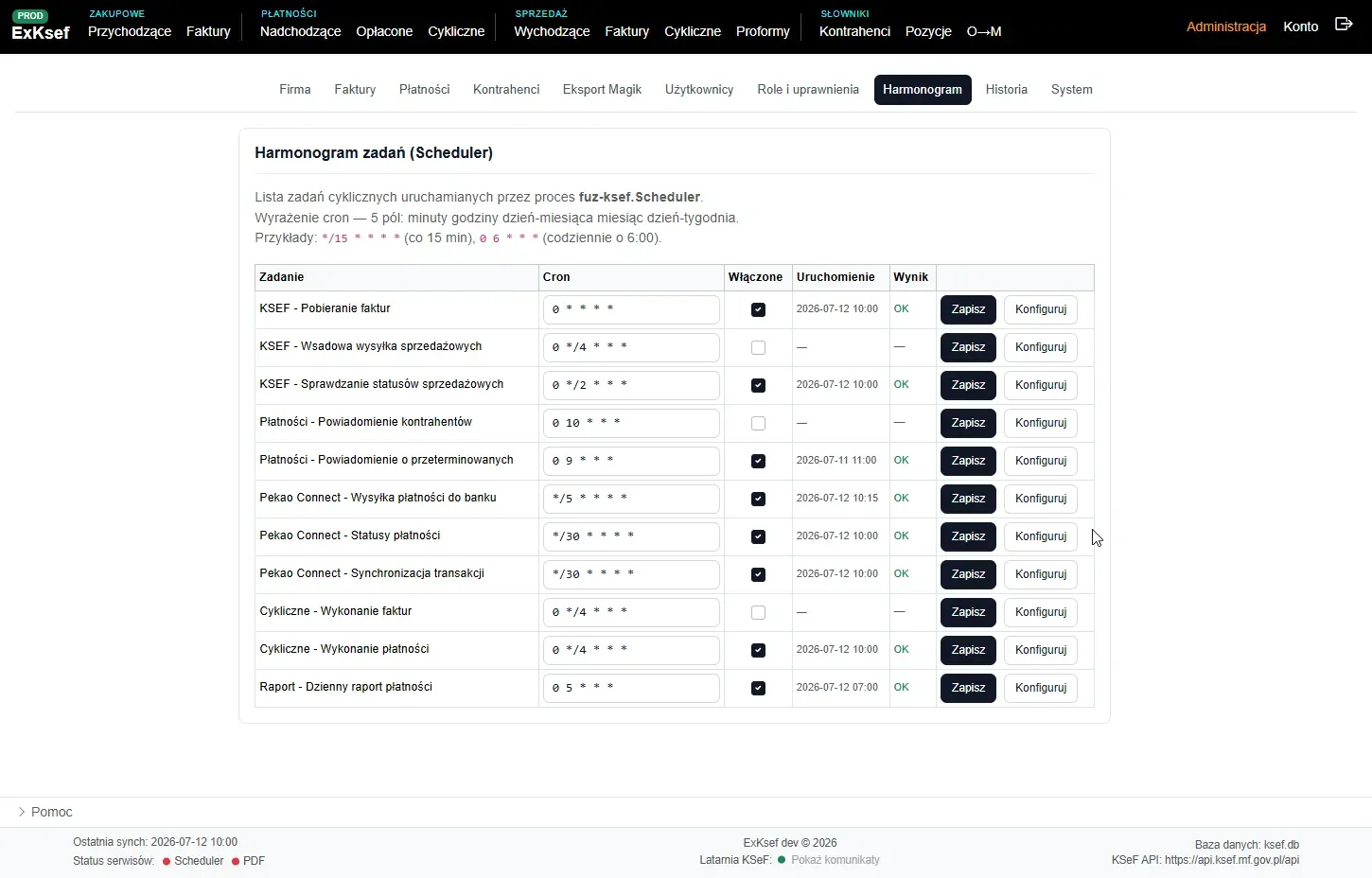Configure KSEF - Sprawdzanie statusów sprzedażowych task
1372x878 pixels.
[1041, 385]
